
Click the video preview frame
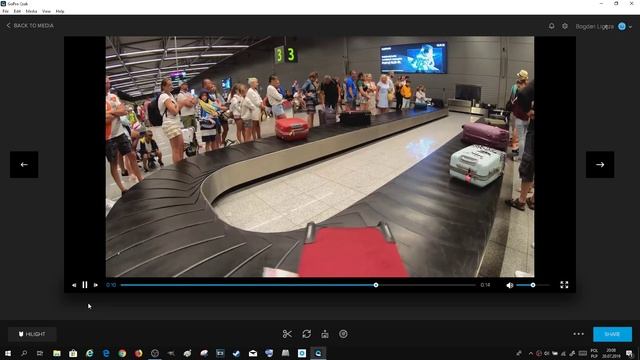click(x=320, y=157)
